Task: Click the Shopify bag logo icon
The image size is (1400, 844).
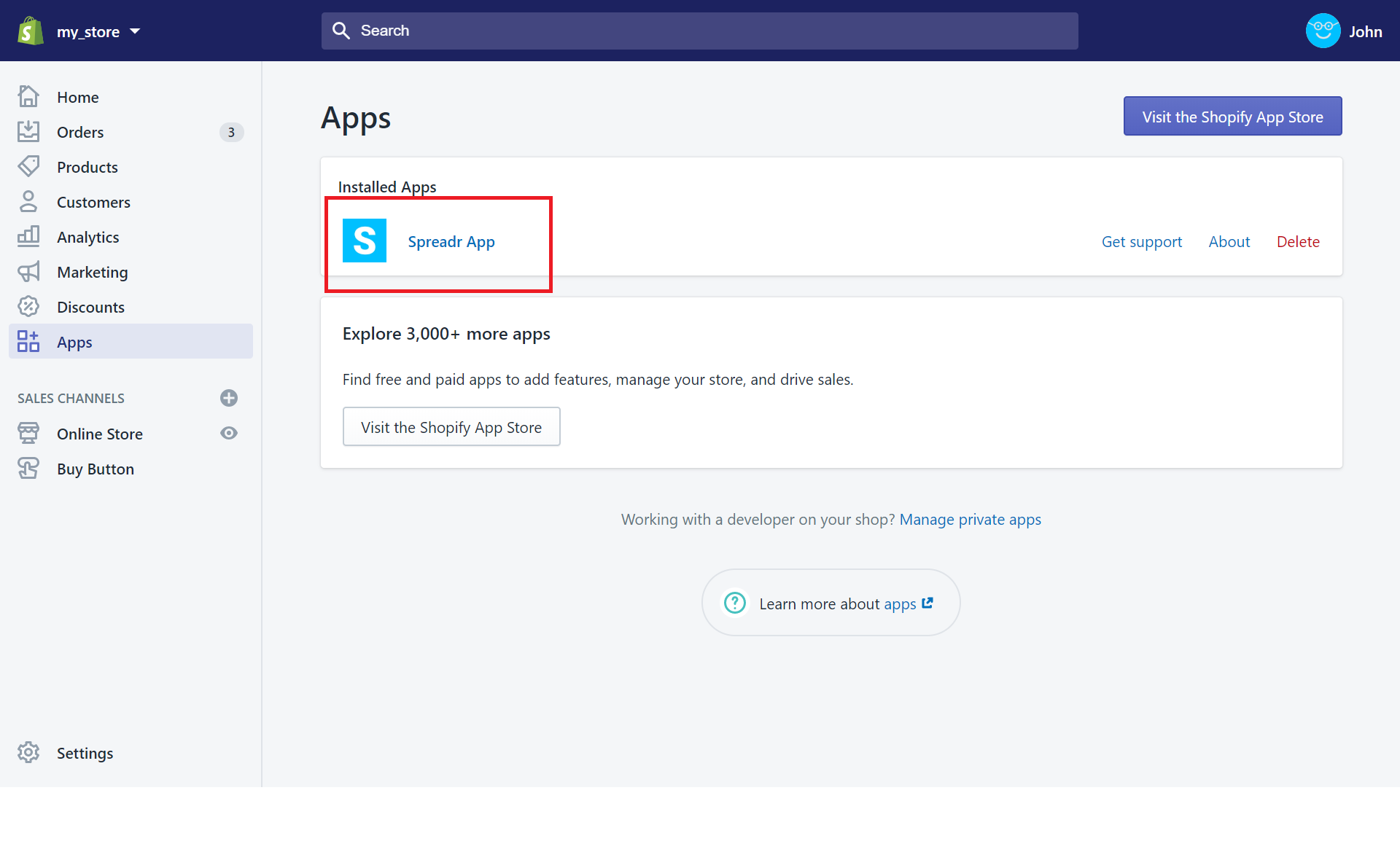Action: pos(30,31)
